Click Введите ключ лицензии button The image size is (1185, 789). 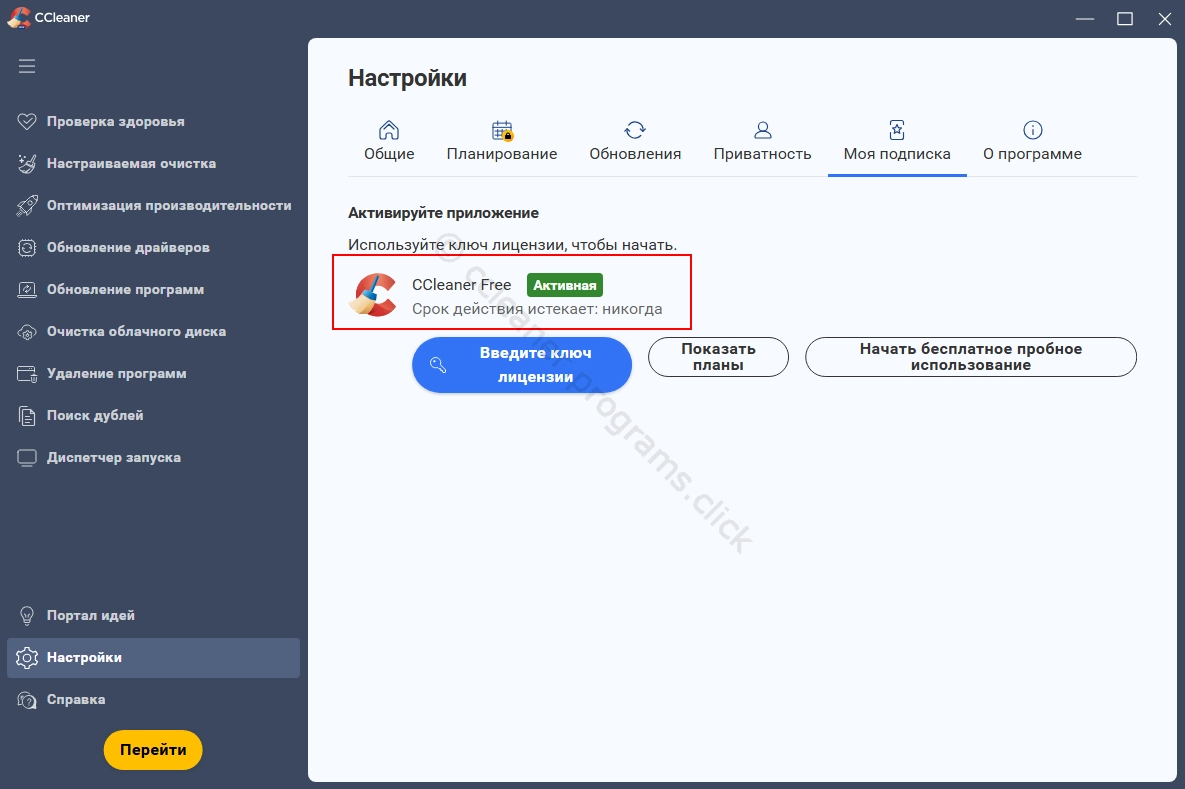(x=522, y=365)
